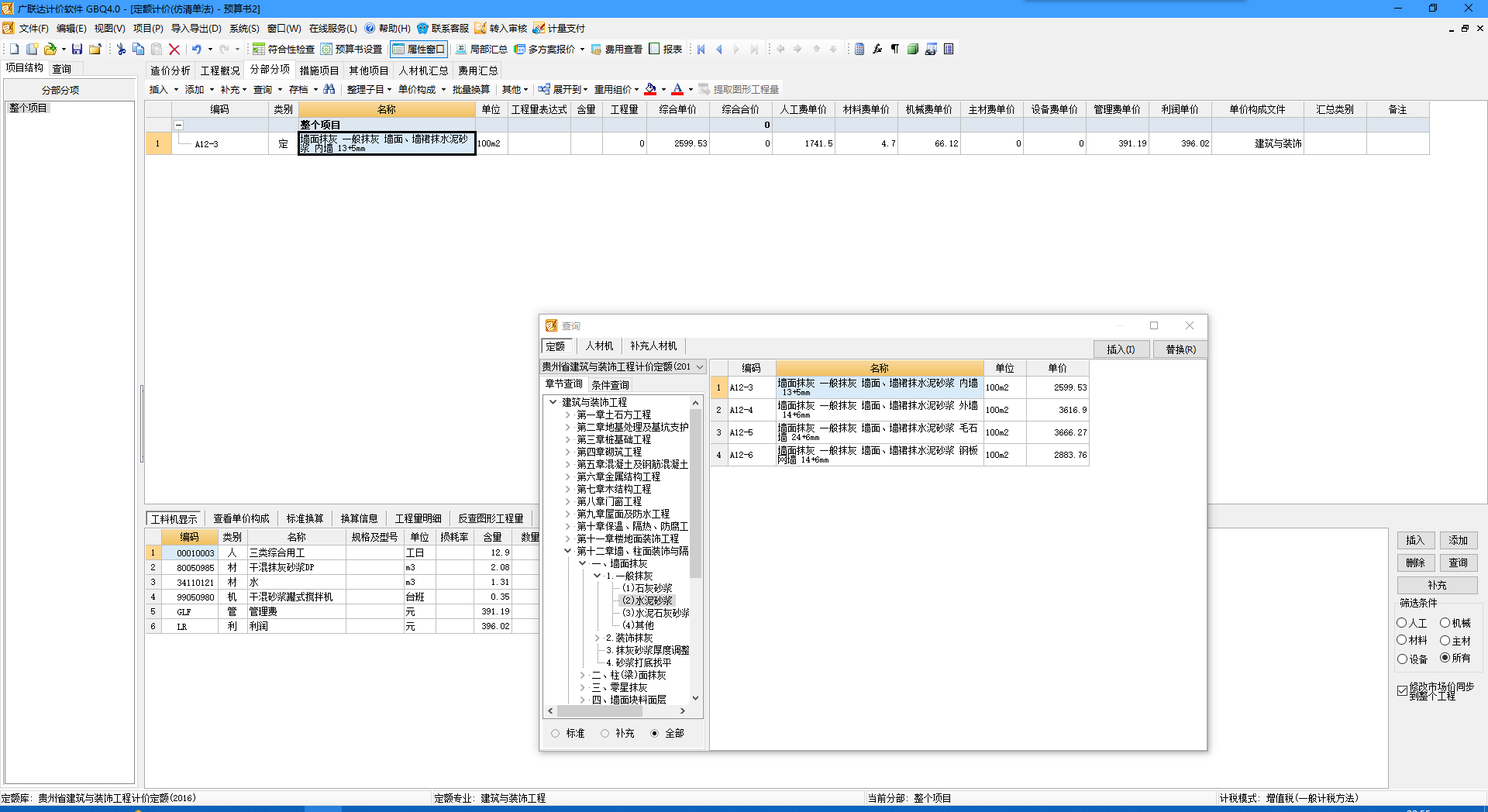Click the green 3D box icon
1488x812 pixels.
point(913,50)
